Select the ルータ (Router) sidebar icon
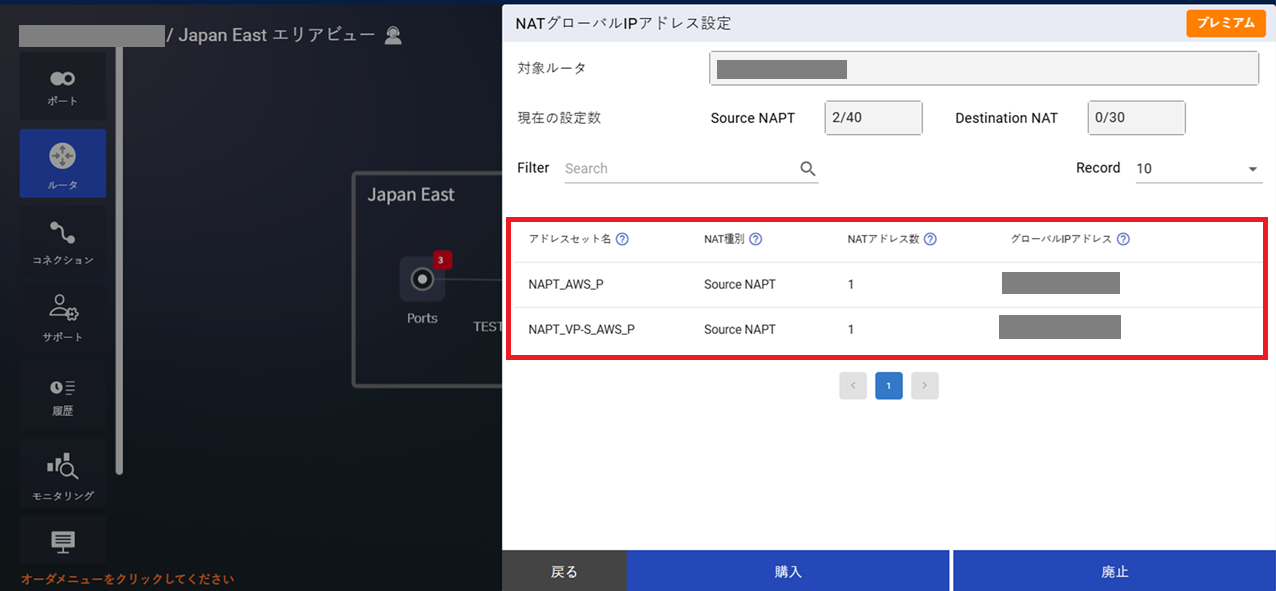The height and width of the screenshot is (591, 1276). click(x=62, y=163)
